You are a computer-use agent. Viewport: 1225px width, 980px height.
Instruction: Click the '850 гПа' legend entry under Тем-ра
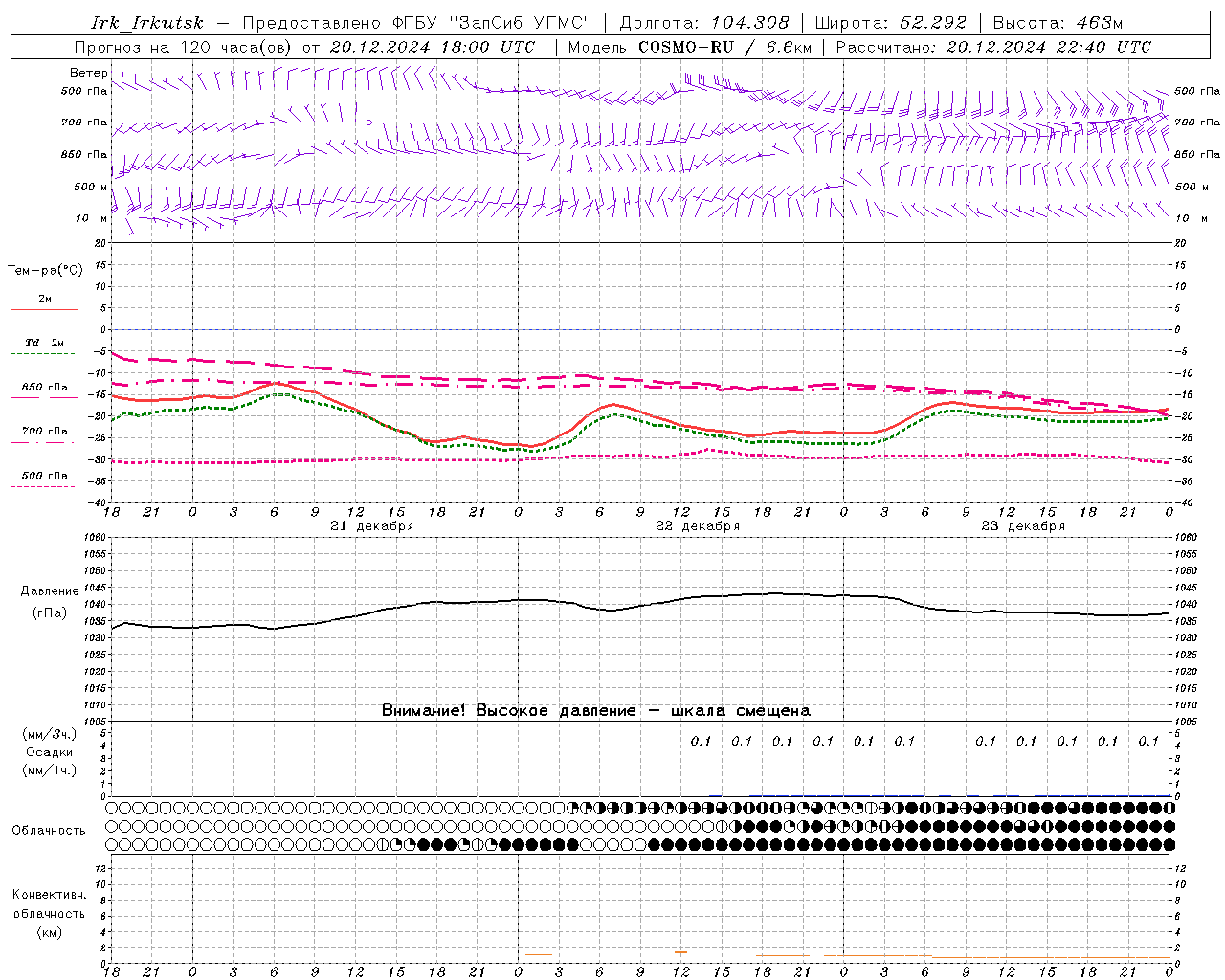[x=45, y=388]
